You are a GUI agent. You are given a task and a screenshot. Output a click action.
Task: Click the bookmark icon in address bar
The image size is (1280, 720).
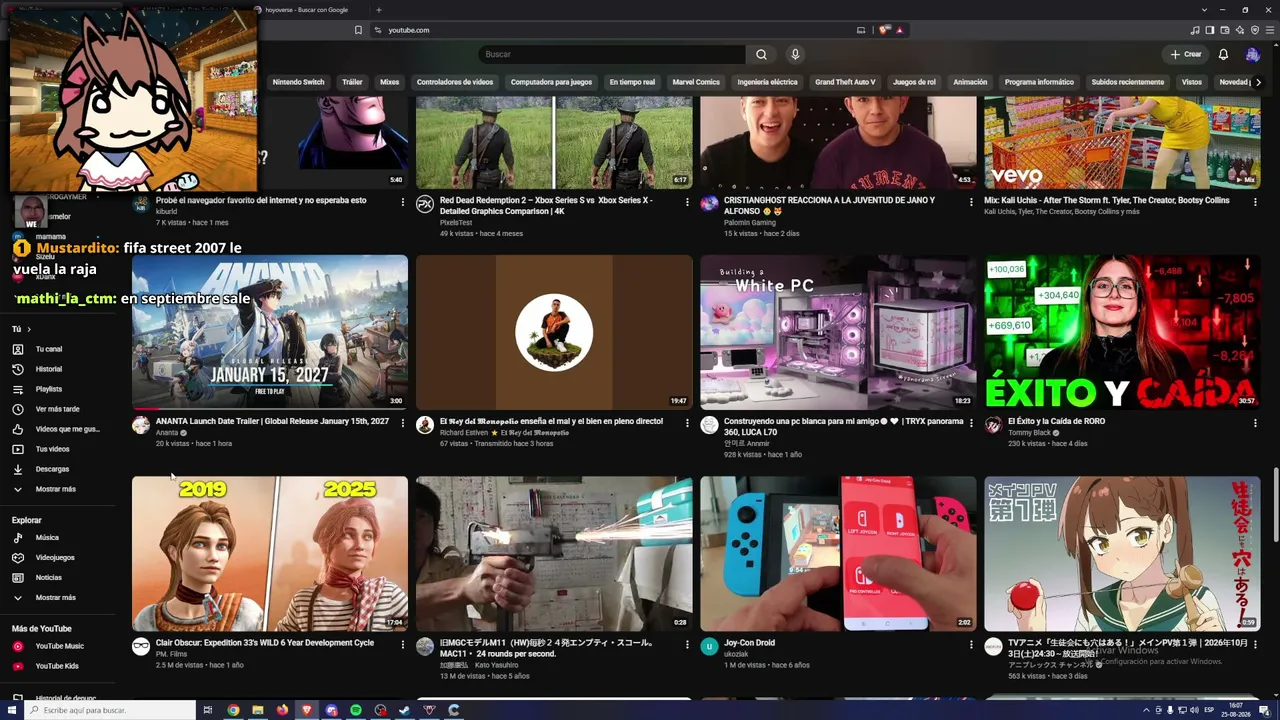point(358,30)
